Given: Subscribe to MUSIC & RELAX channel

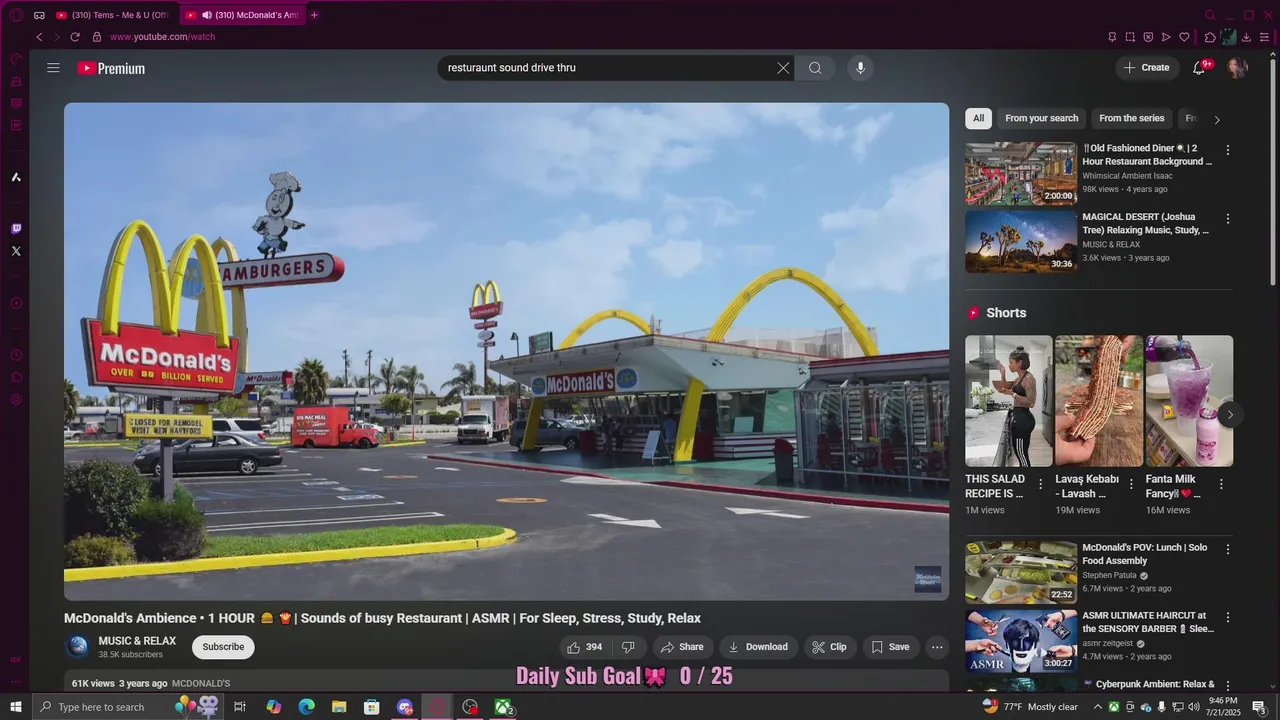Looking at the screenshot, I should click(x=223, y=647).
